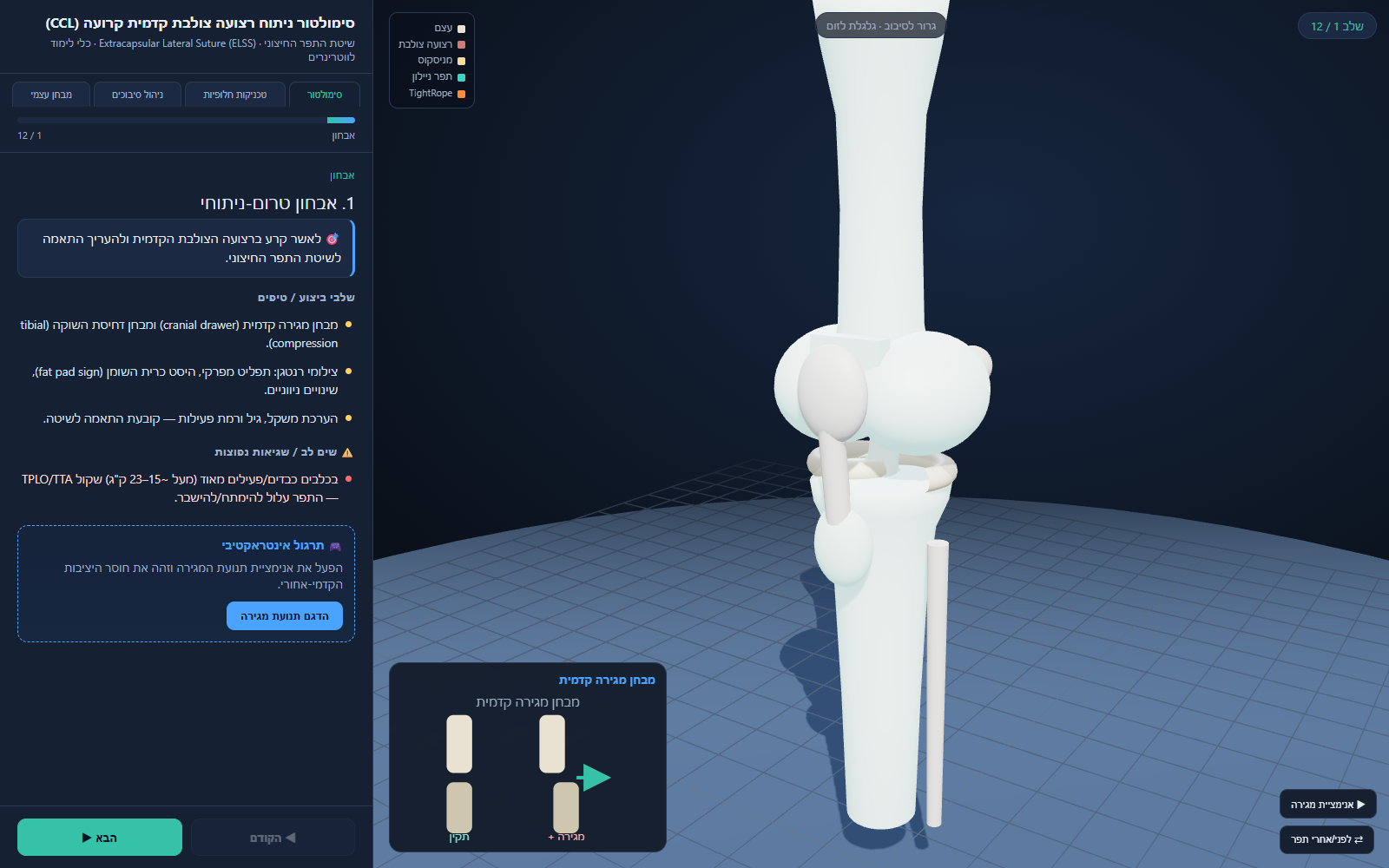Image resolution: width=1389 pixels, height=868 pixels.
Task: Open the טכניקות חלופיות tab
Action: 235,95
